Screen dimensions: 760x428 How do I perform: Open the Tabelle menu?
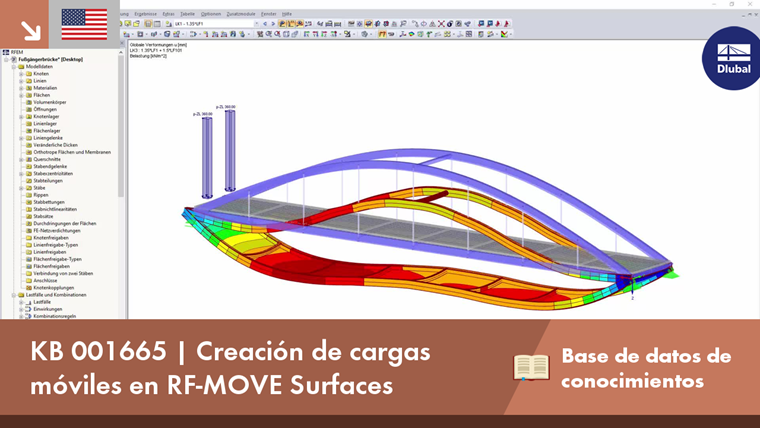click(x=187, y=14)
